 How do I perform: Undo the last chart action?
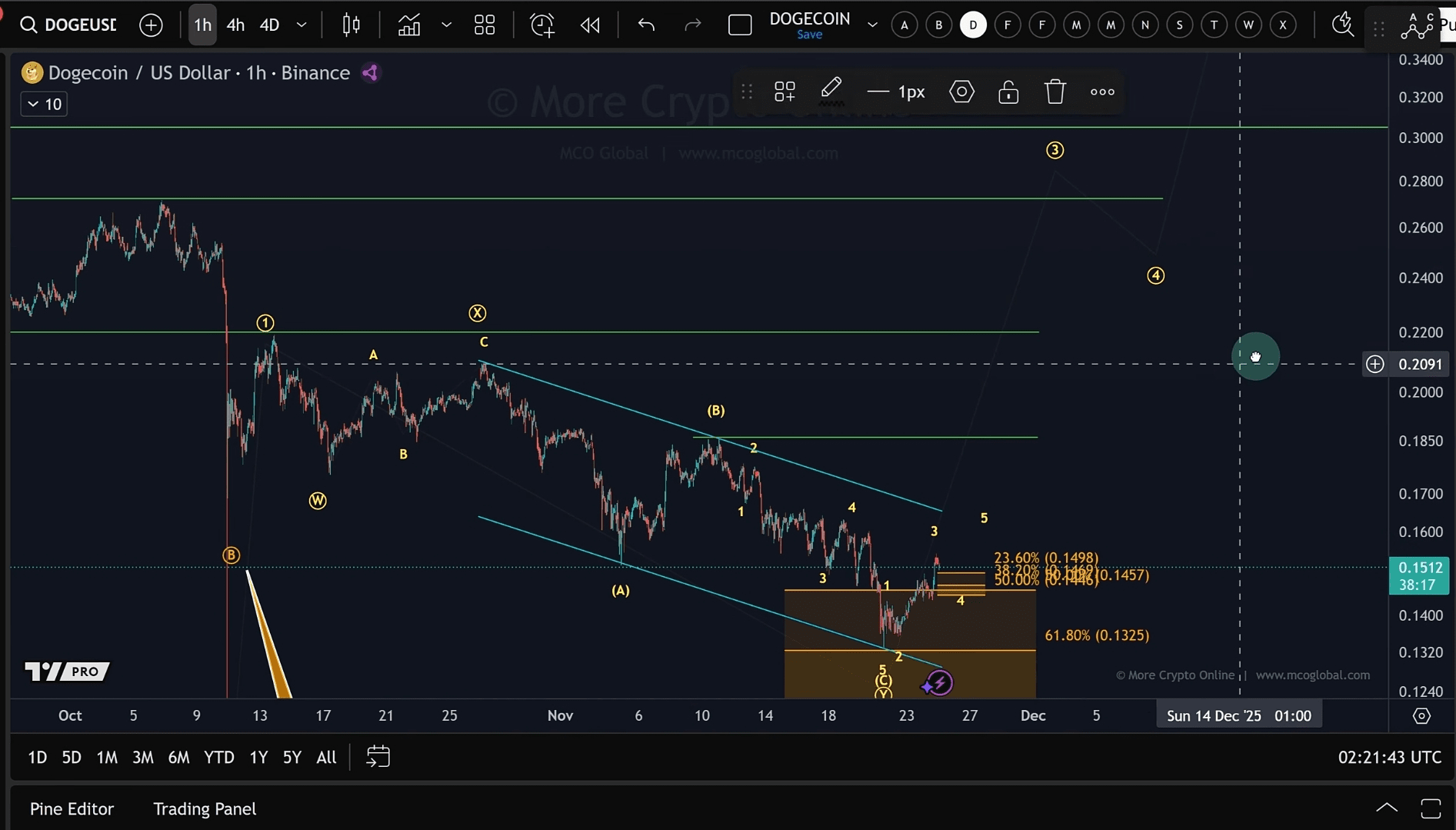click(646, 25)
